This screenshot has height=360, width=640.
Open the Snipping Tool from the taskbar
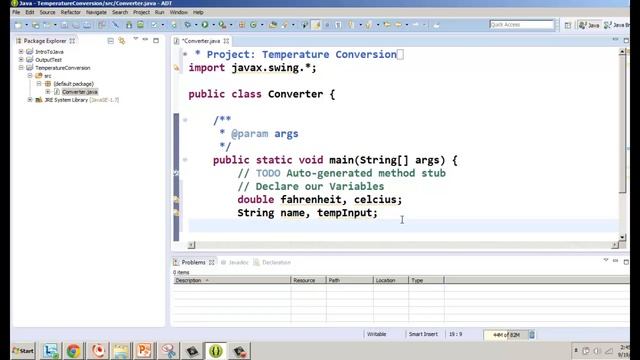[168, 351]
